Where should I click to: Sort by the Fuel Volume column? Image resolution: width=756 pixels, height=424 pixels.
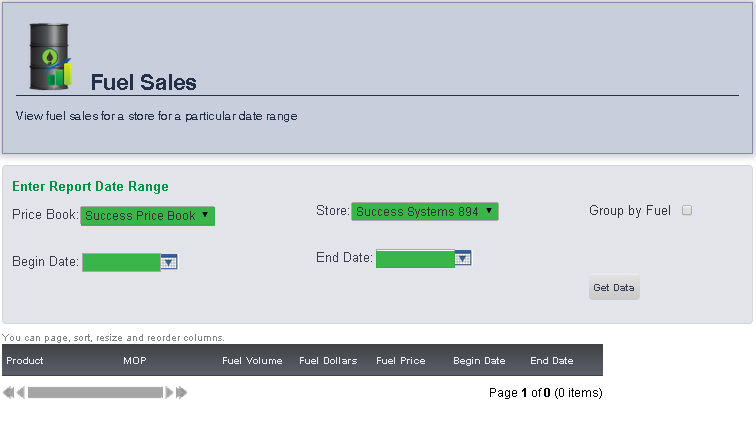coord(252,361)
